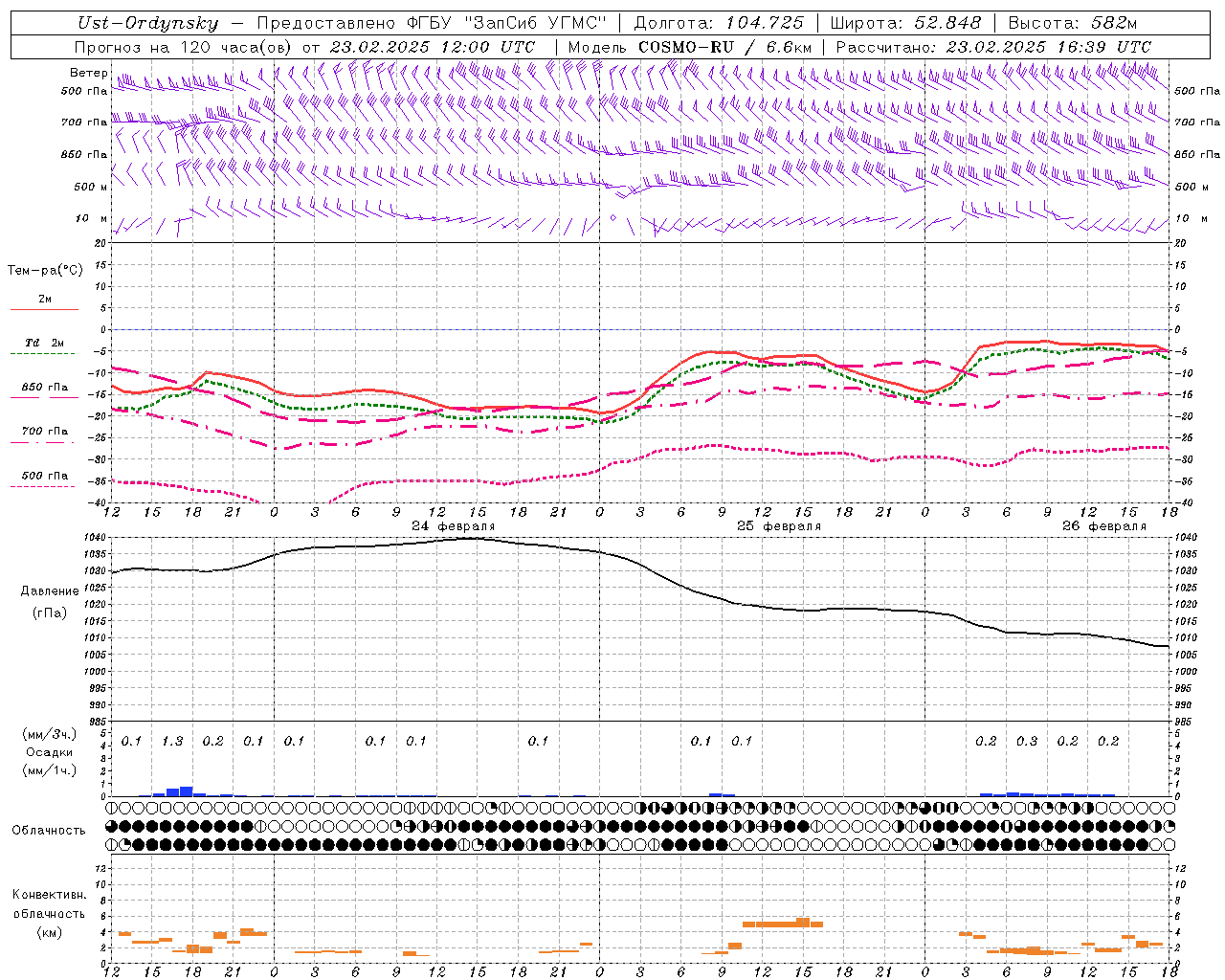Click the 26 февраля date label

[x=1104, y=526]
